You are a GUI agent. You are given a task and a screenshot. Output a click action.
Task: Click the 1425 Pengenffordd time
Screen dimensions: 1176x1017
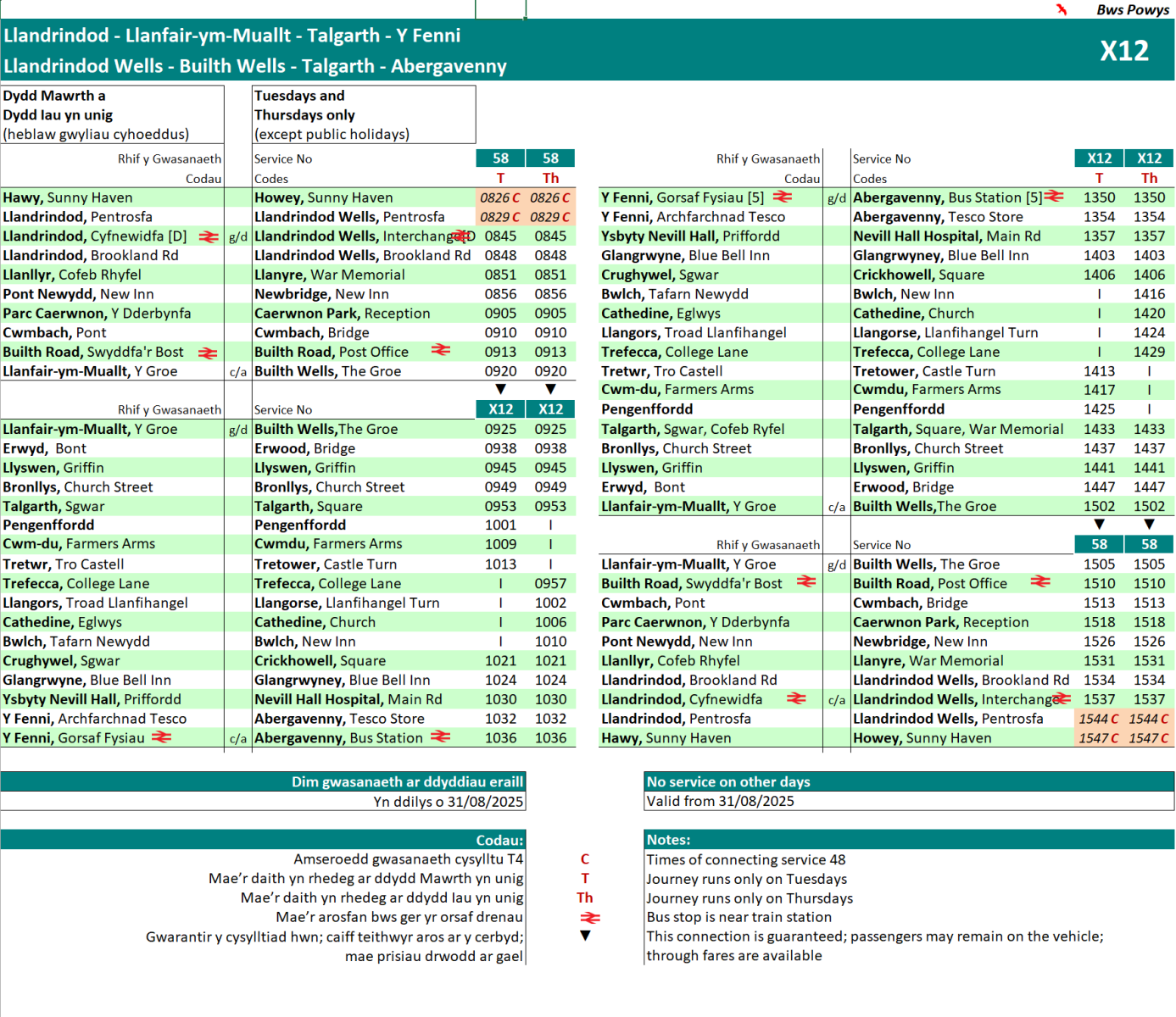click(1099, 409)
